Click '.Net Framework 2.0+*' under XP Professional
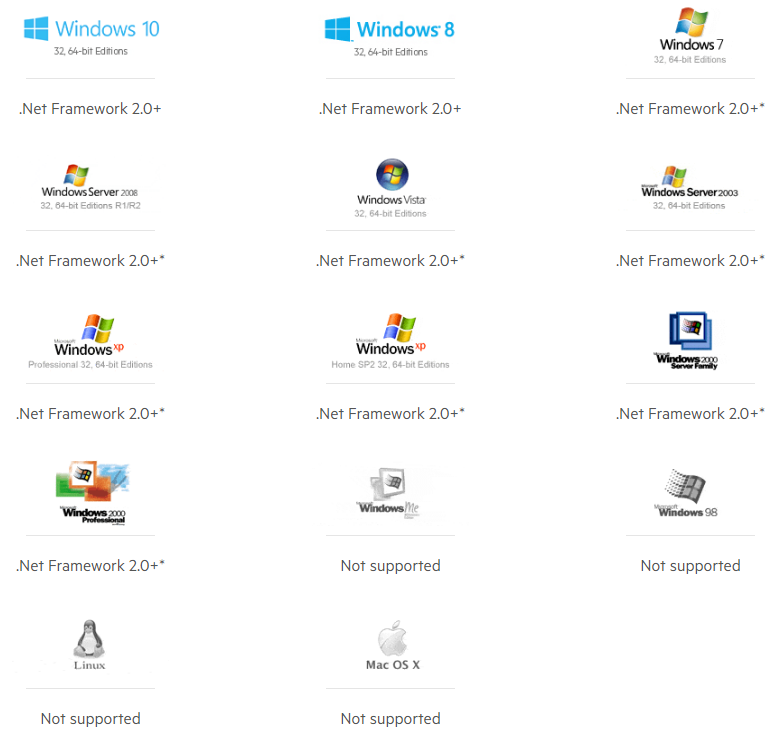Viewport: 783px width, 747px height. click(90, 413)
